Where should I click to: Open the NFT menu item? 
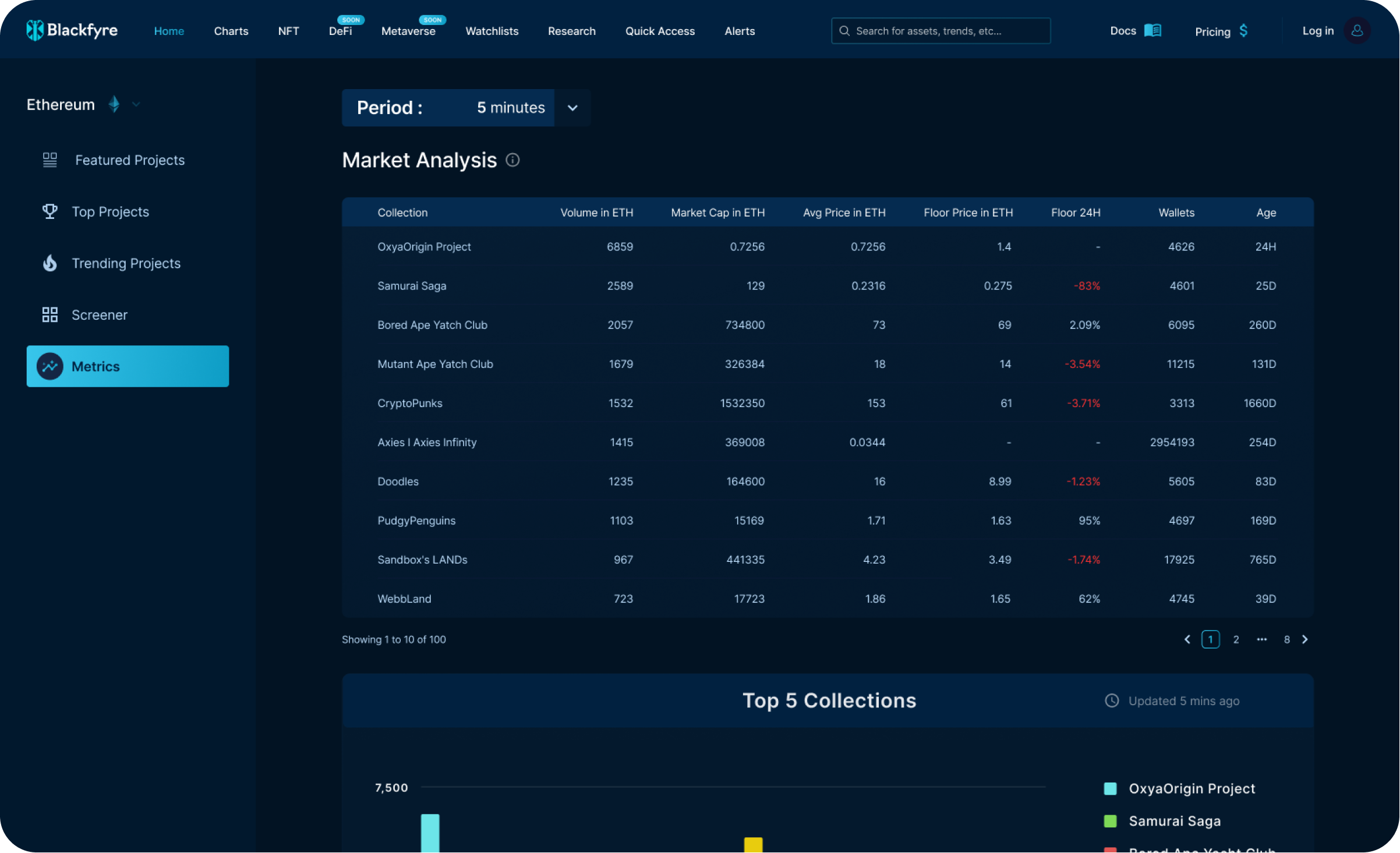pos(288,31)
